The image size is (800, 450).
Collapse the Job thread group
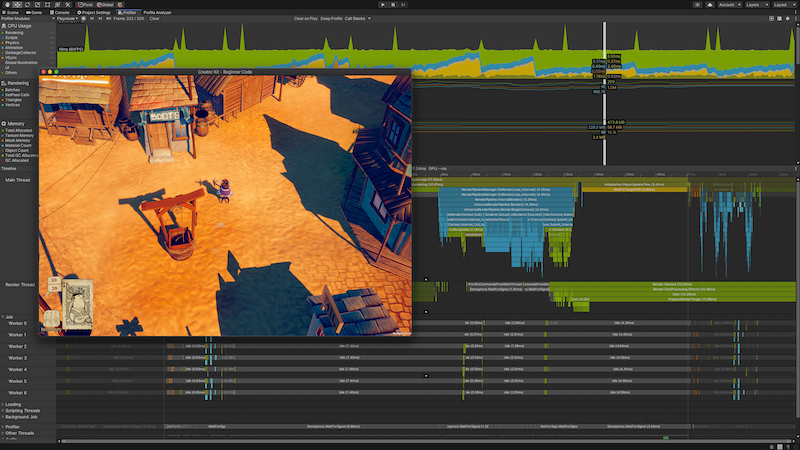(x=4, y=318)
